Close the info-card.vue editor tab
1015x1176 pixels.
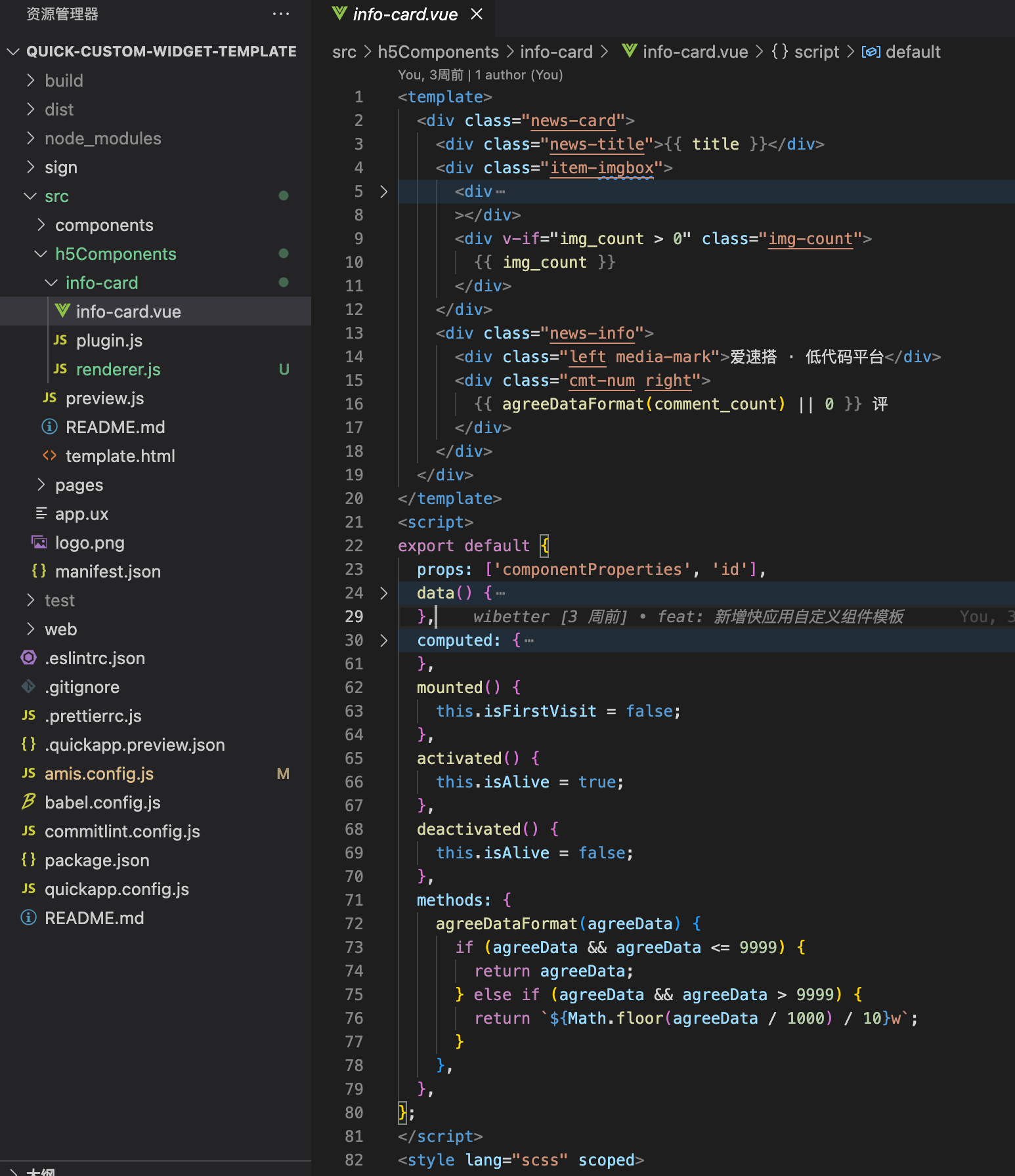(x=477, y=14)
